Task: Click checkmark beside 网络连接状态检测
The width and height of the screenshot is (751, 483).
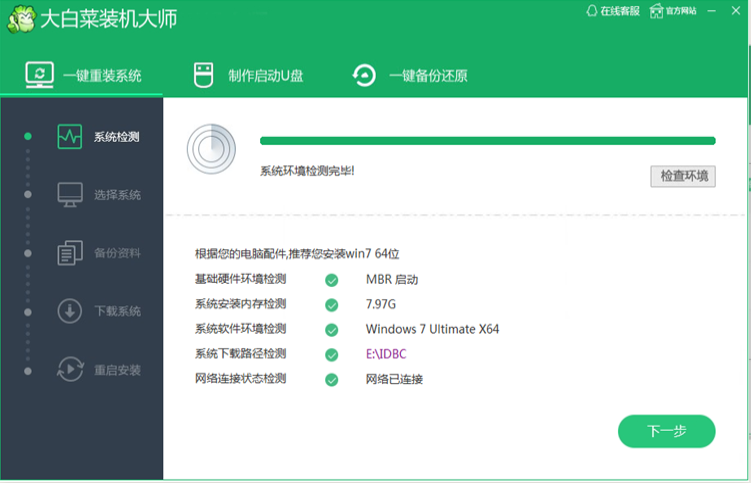Action: pos(331,379)
